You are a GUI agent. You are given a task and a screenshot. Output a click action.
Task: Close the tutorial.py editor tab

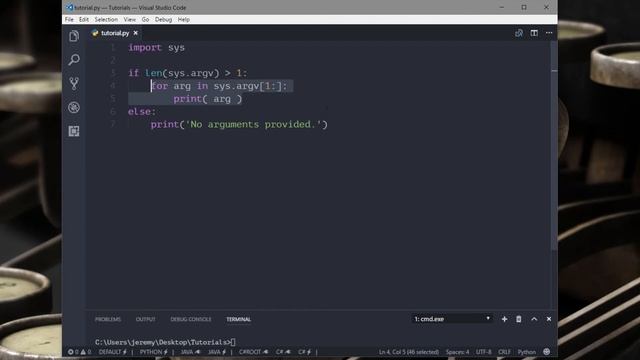[136, 33]
